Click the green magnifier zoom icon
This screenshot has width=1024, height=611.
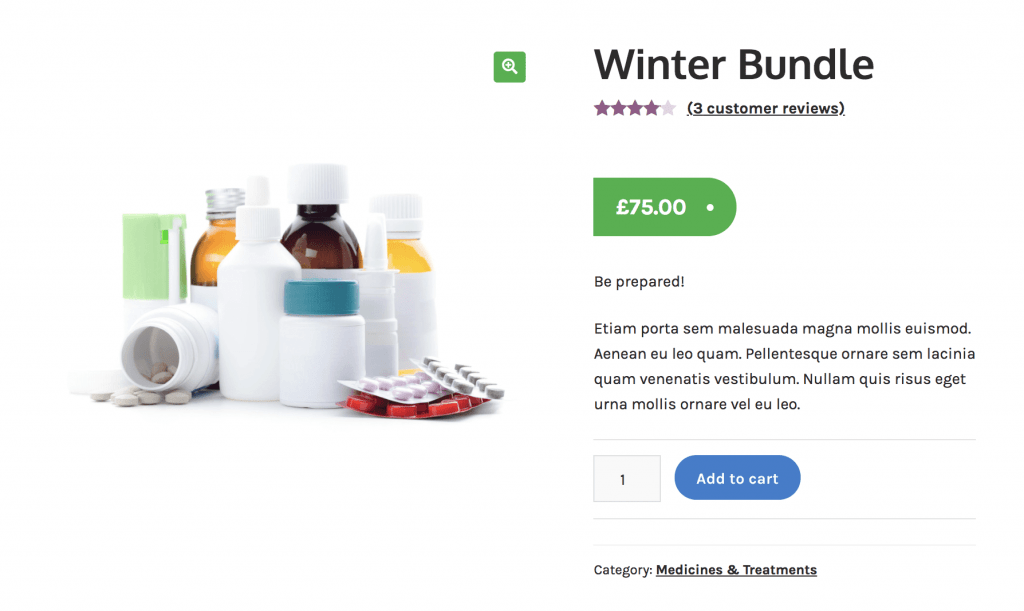click(x=509, y=67)
